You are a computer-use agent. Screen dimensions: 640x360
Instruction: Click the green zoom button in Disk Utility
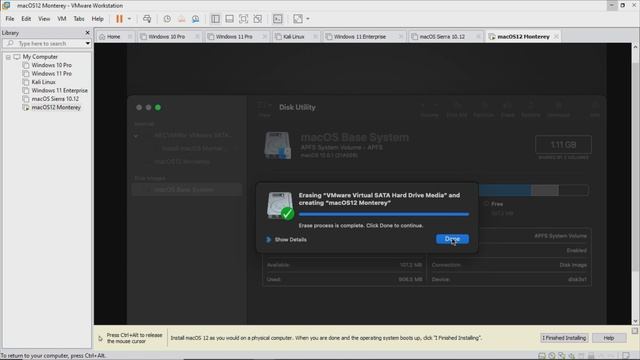[x=158, y=107]
